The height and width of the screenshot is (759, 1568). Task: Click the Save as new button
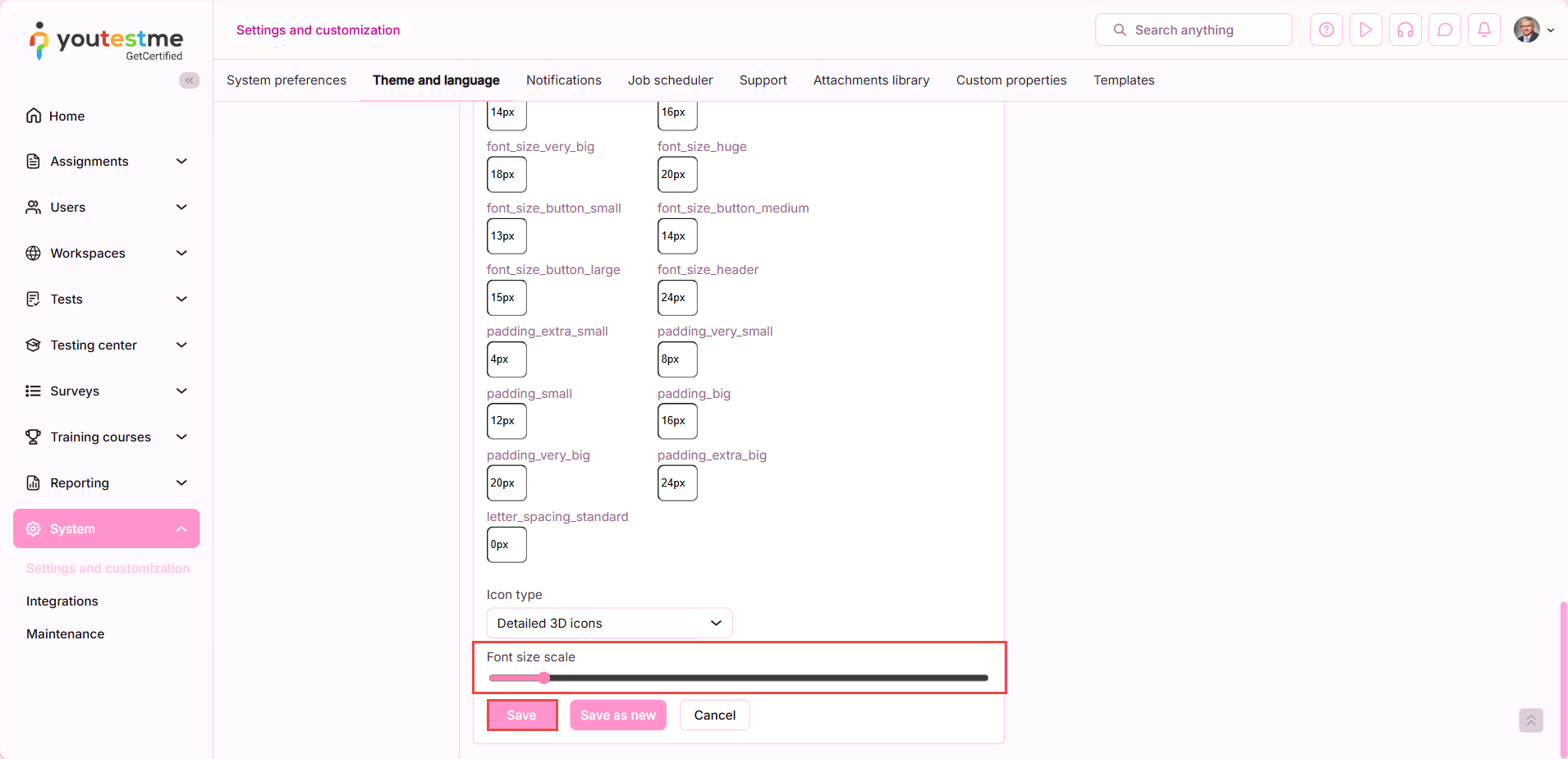click(x=617, y=716)
